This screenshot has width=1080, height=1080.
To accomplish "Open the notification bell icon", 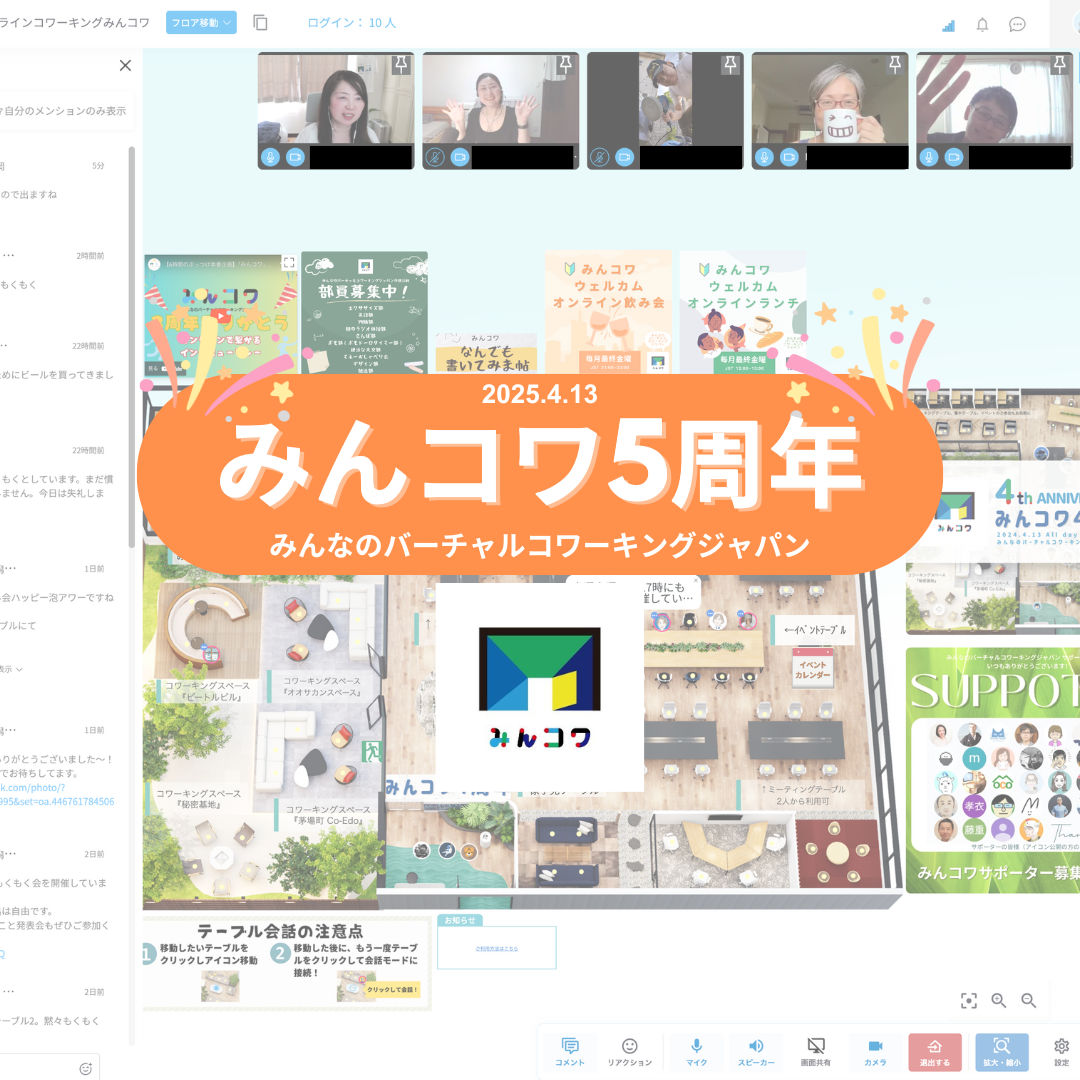I will point(982,25).
